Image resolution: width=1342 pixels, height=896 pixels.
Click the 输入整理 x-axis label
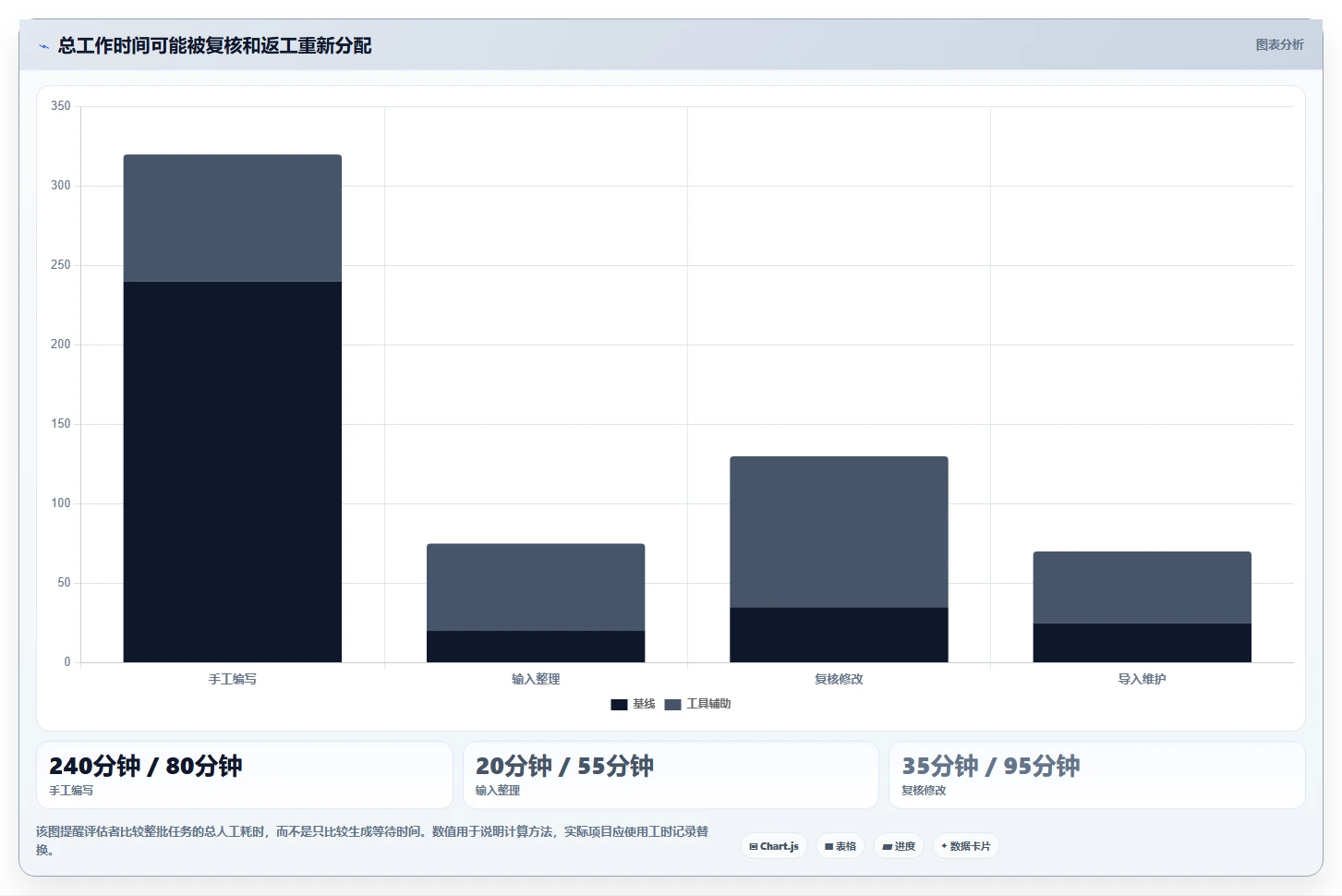tap(536, 679)
